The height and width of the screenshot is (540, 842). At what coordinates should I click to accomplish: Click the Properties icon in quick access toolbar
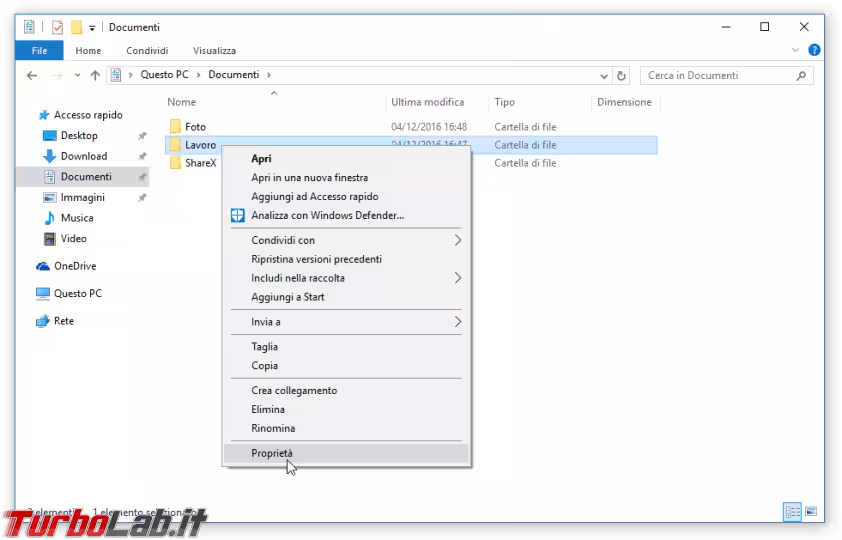click(57, 27)
